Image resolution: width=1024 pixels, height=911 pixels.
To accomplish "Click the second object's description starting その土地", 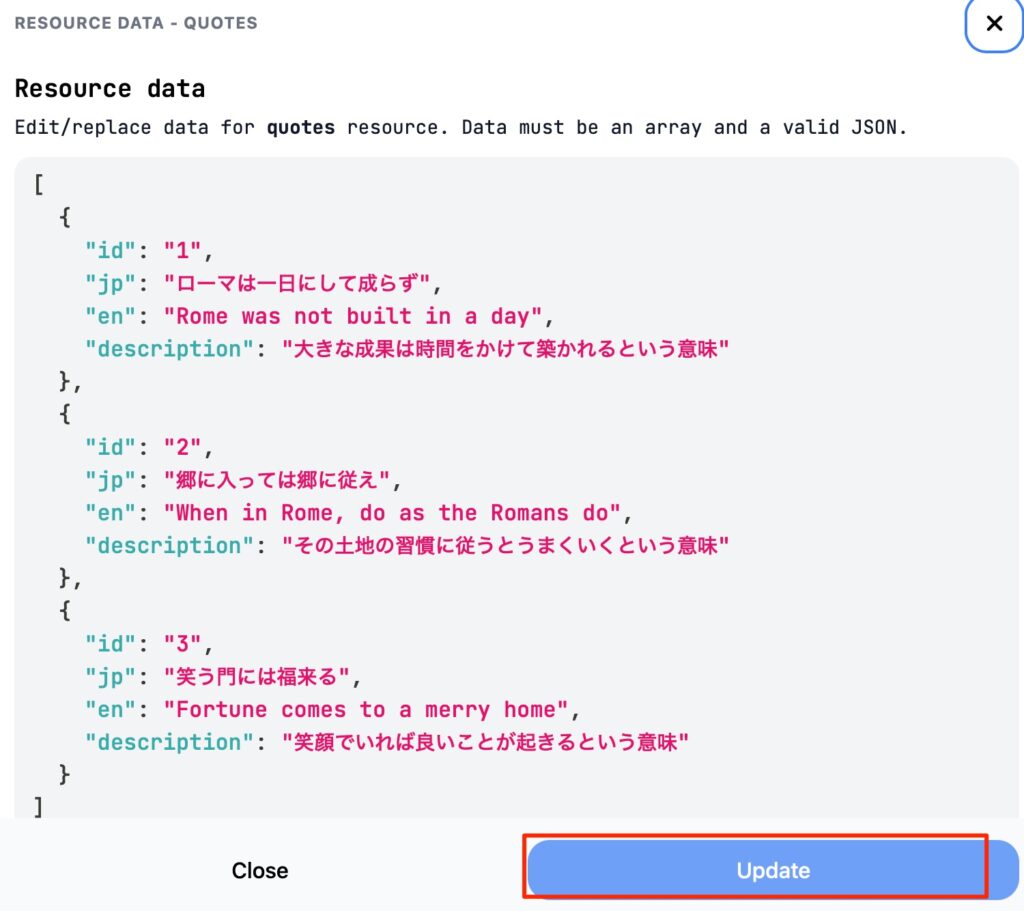I will coord(506,546).
